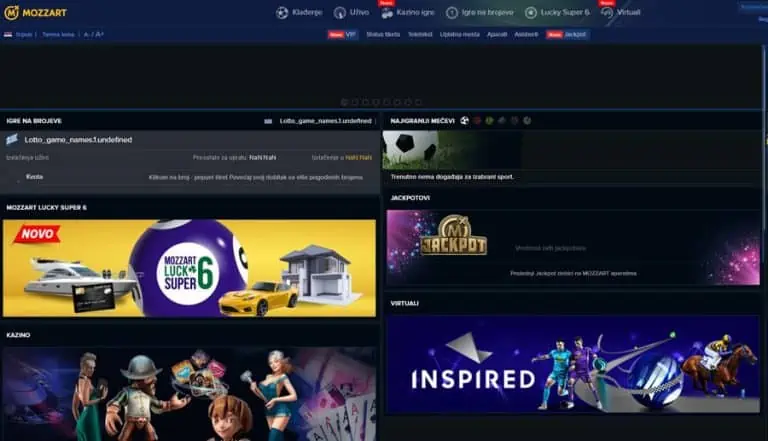Click the MOZZART LUCKY SUPER 6 heading
Image resolution: width=768 pixels, height=441 pixels.
(x=47, y=208)
